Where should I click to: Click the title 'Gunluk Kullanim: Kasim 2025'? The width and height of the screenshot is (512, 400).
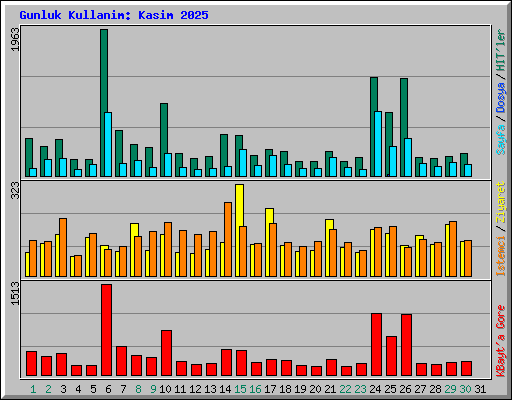click(x=114, y=15)
